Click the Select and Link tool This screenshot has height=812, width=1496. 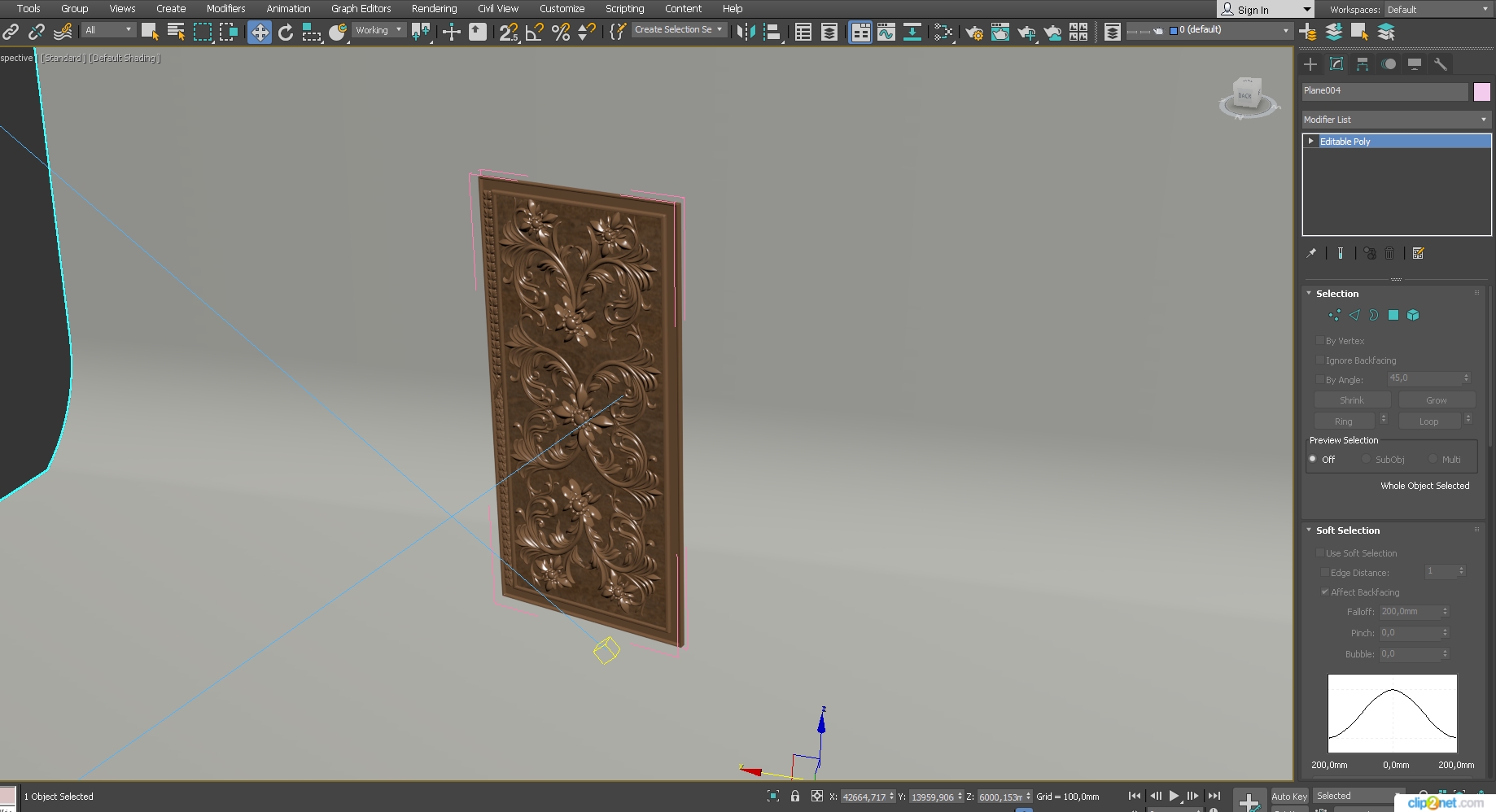11,32
